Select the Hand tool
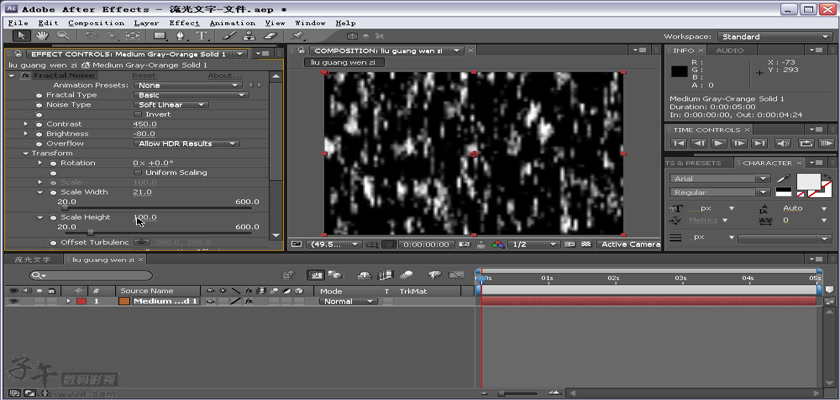The height and width of the screenshot is (400, 840). pyautogui.click(x=42, y=36)
